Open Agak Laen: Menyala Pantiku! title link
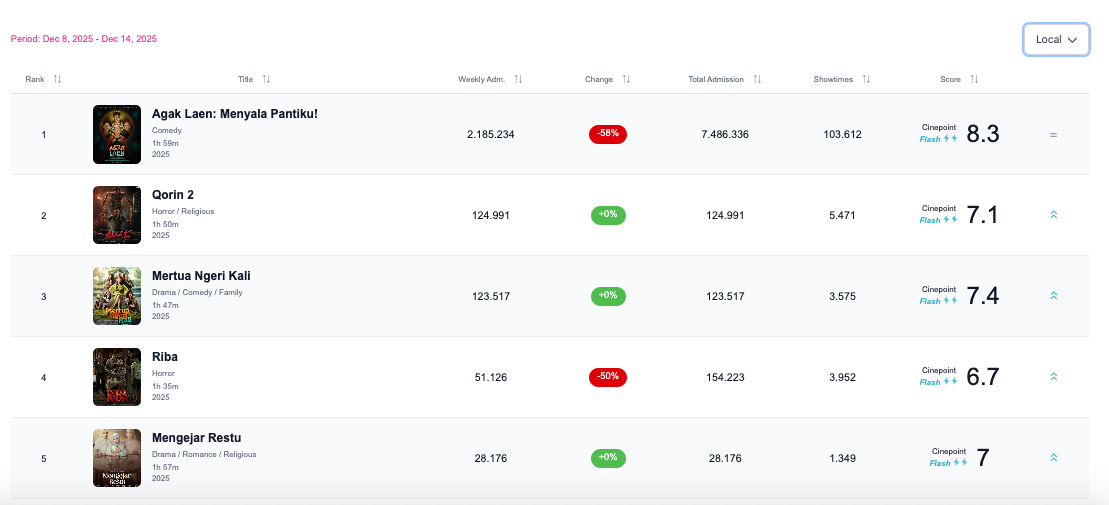This screenshot has width=1109, height=505. [234, 114]
